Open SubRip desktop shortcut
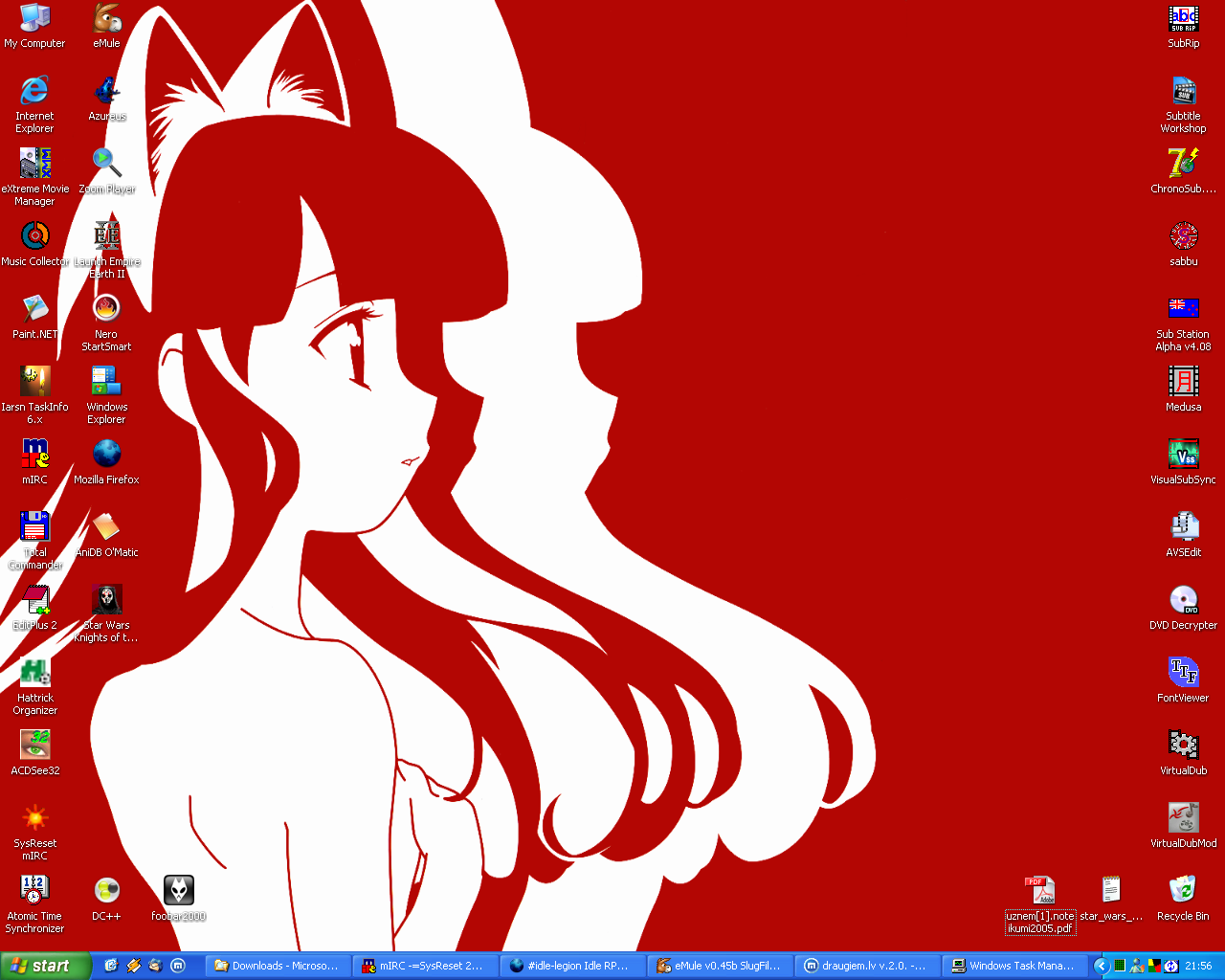 (x=1183, y=26)
